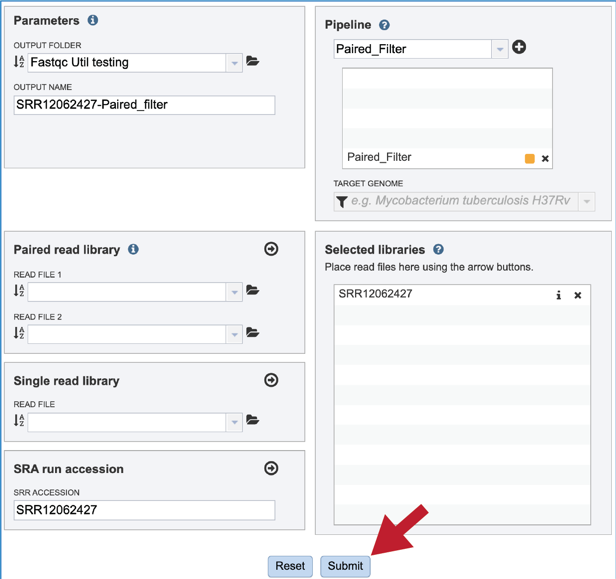Add pipeline step with plus icon
Screen dimensions: 616x579
pos(519,47)
